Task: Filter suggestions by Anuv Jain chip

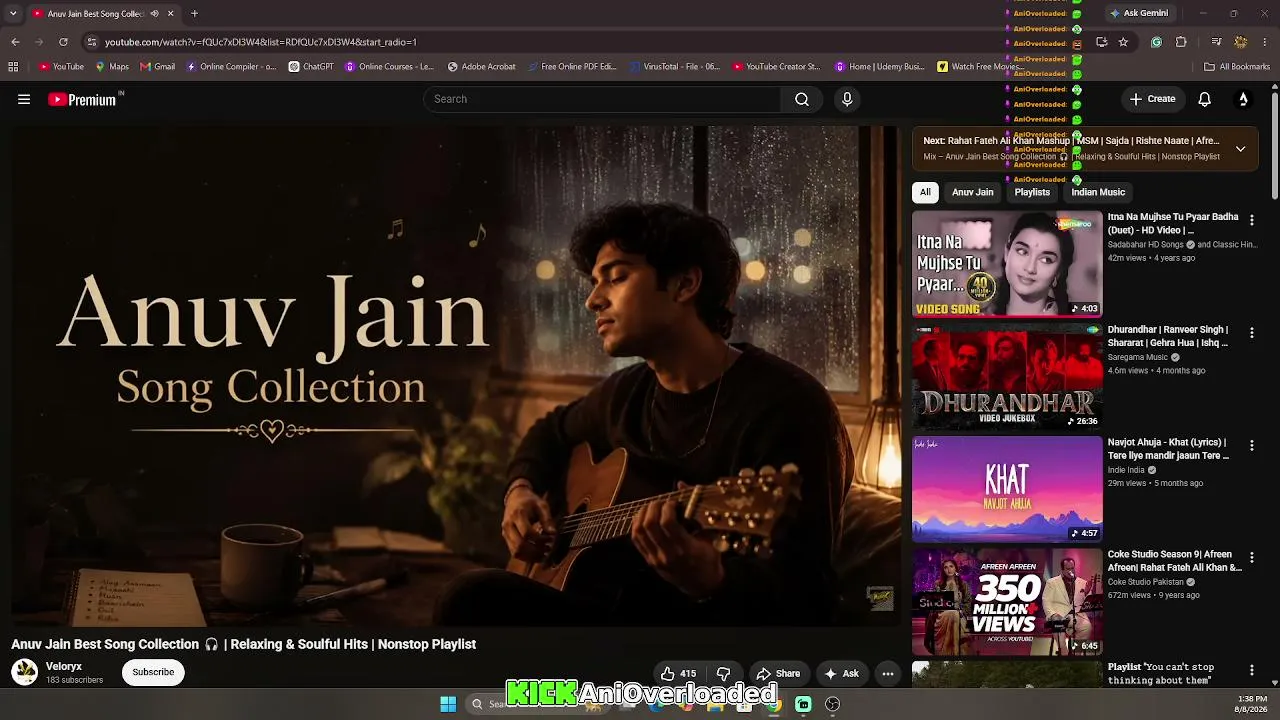Action: (973, 192)
